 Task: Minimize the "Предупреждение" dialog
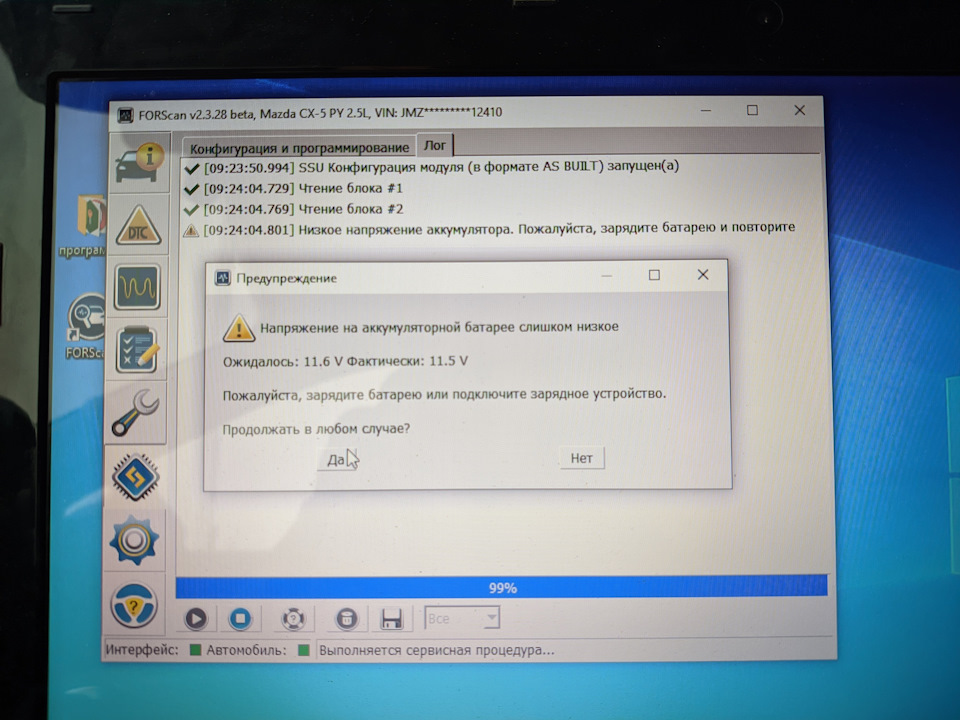coord(607,276)
